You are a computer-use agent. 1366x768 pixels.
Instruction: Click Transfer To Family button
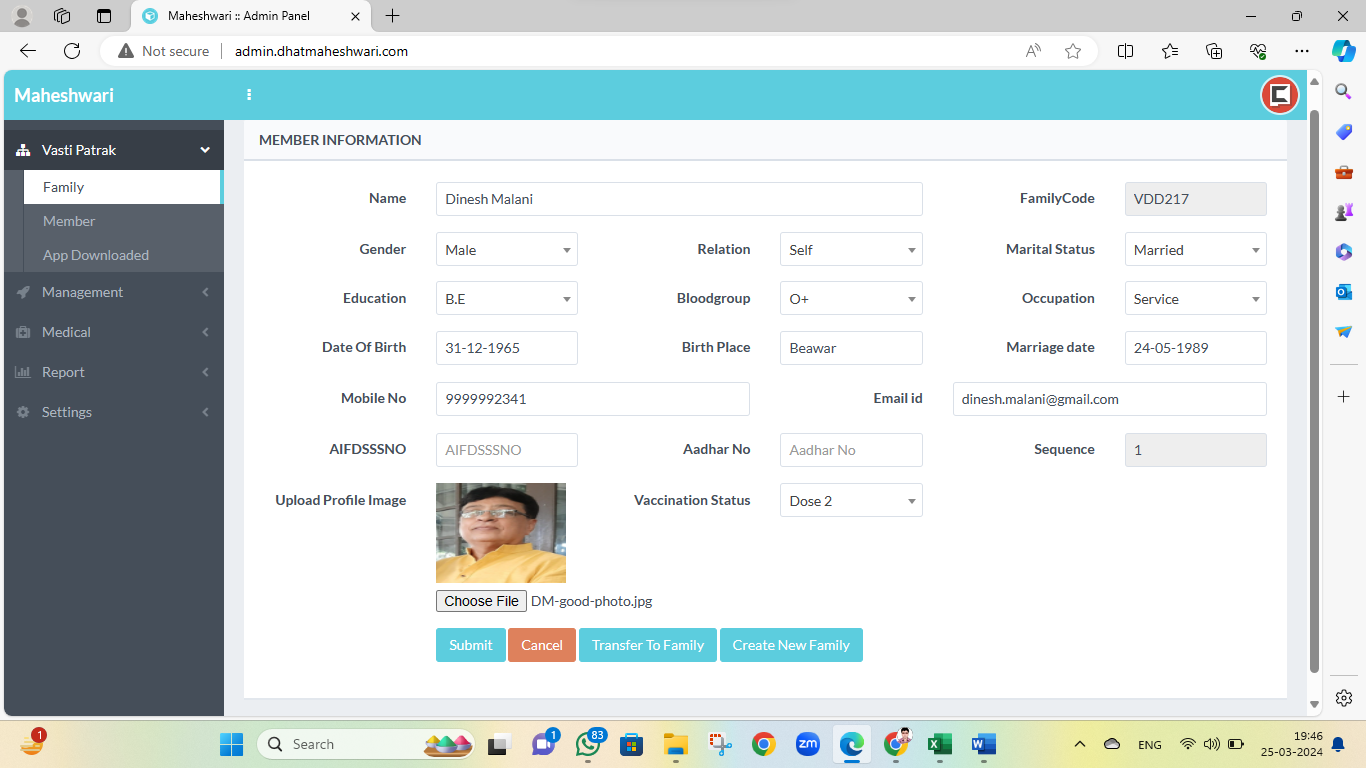pos(648,645)
